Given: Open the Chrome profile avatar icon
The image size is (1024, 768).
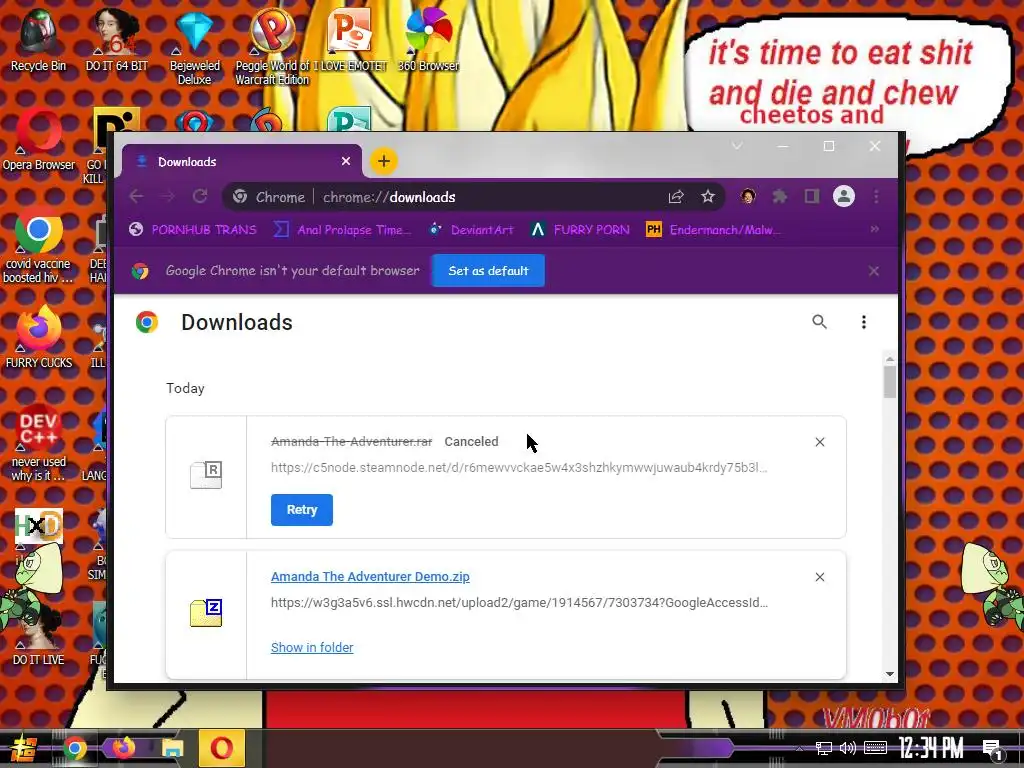Looking at the screenshot, I should tap(844, 197).
